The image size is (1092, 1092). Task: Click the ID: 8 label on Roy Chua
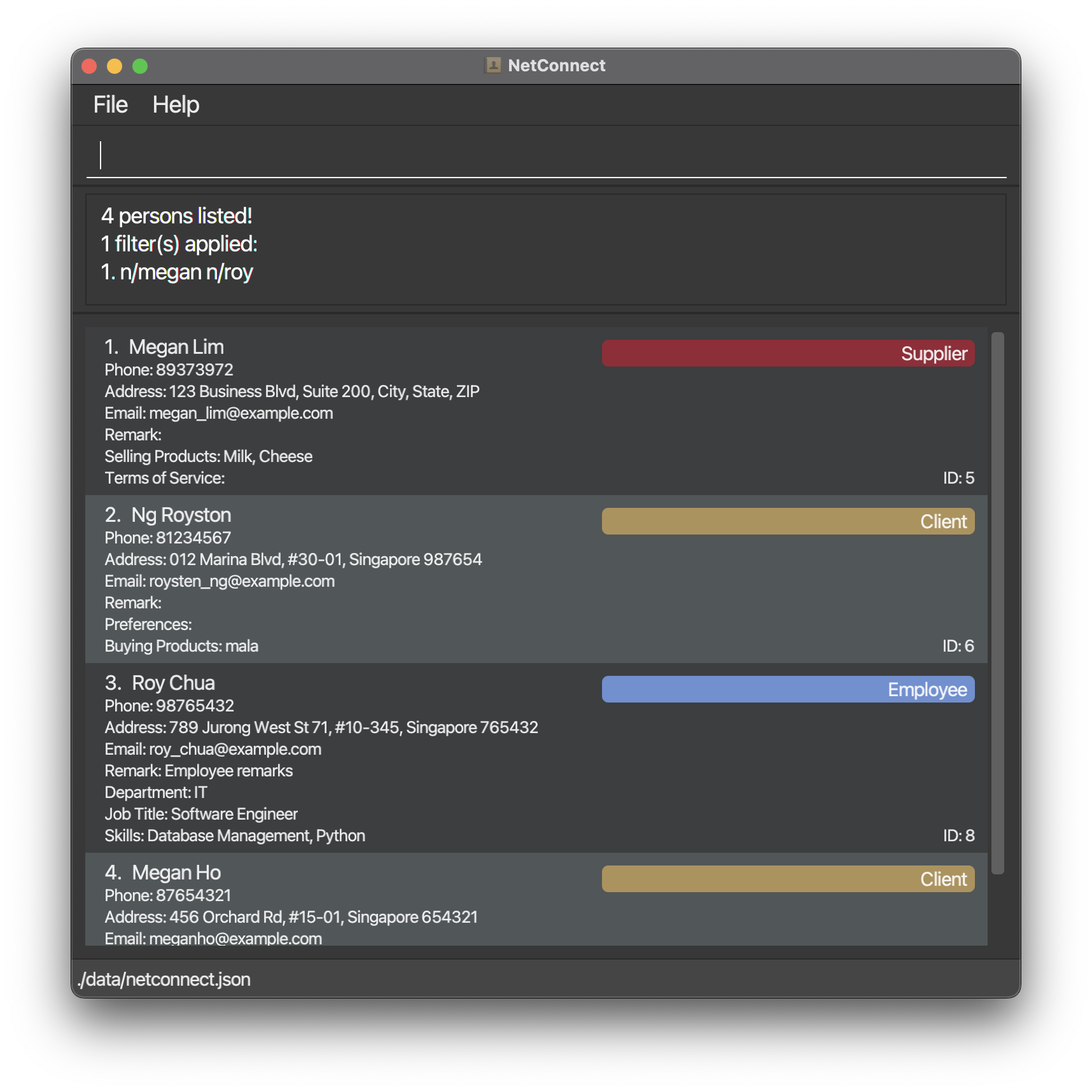click(x=958, y=836)
